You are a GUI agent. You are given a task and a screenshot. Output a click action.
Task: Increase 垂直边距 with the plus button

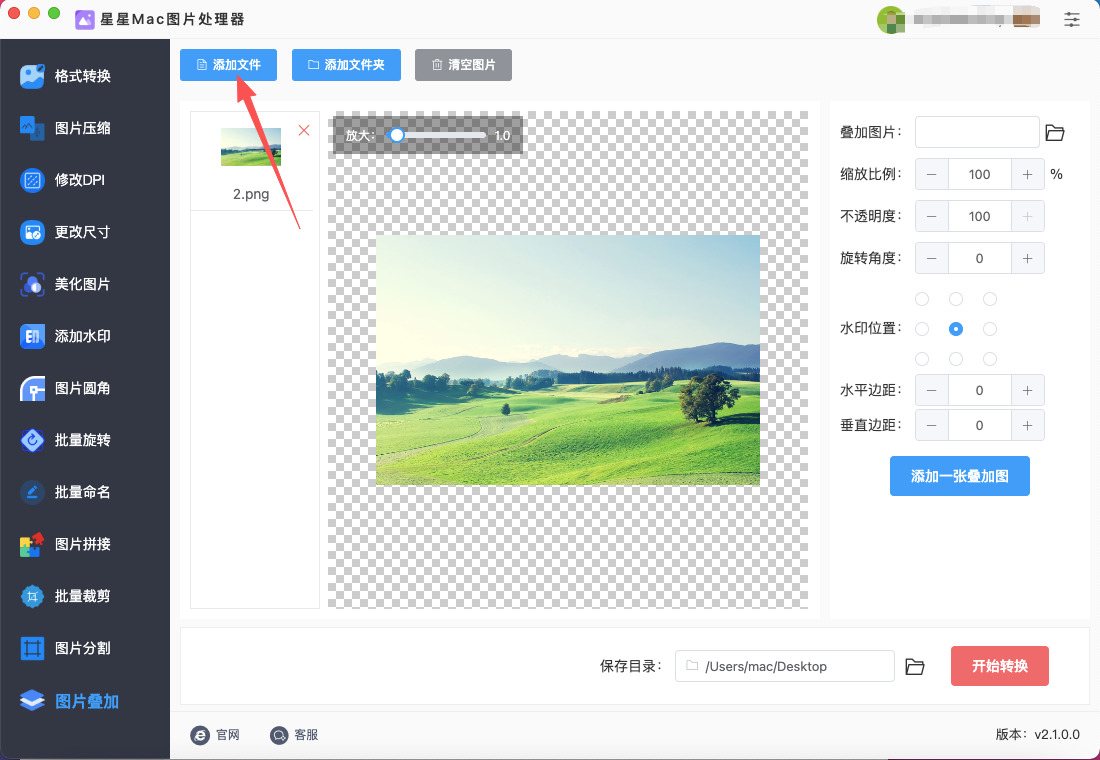pyautogui.click(x=1028, y=425)
